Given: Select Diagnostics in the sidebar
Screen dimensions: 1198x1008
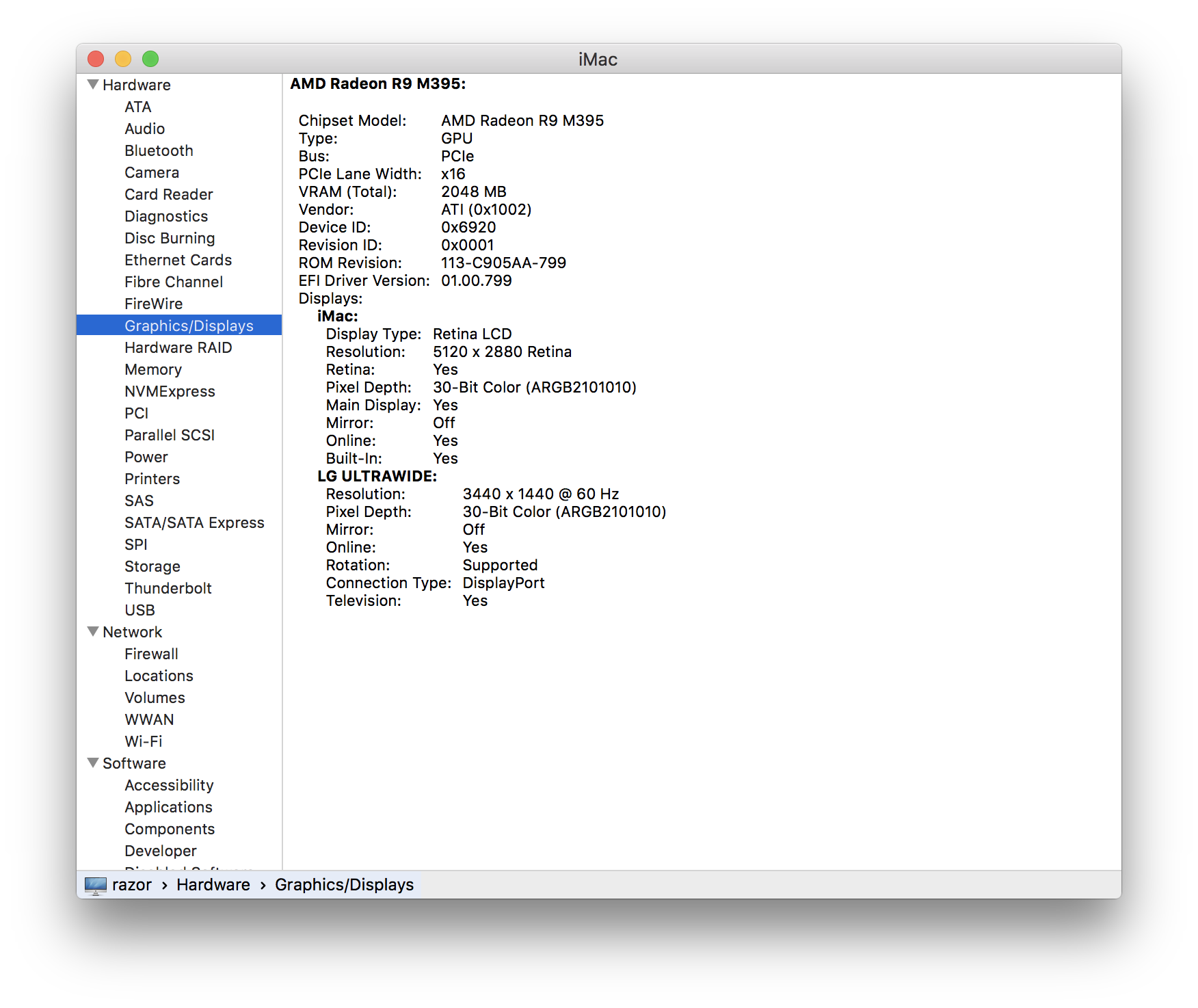Looking at the screenshot, I should tap(166, 216).
